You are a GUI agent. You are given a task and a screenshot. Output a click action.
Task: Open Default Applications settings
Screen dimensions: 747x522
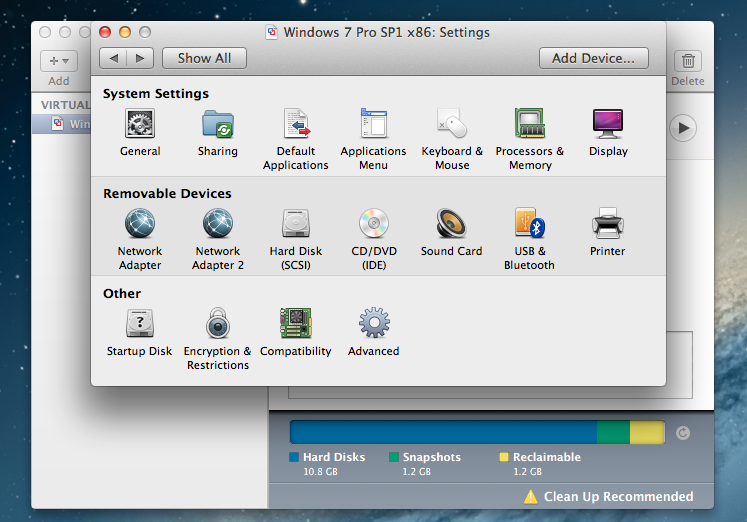coord(296,125)
